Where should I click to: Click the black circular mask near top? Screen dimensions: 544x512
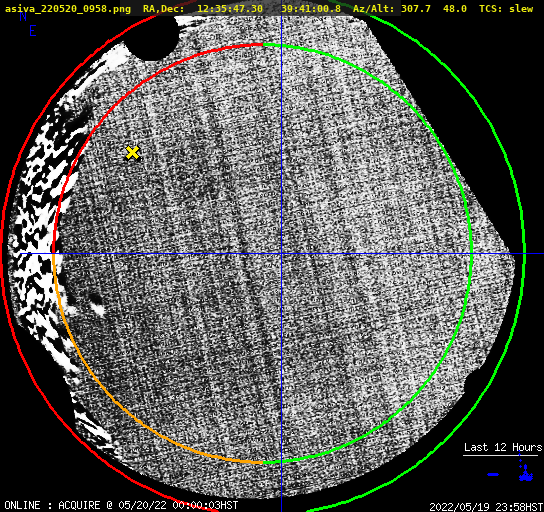pos(154,36)
